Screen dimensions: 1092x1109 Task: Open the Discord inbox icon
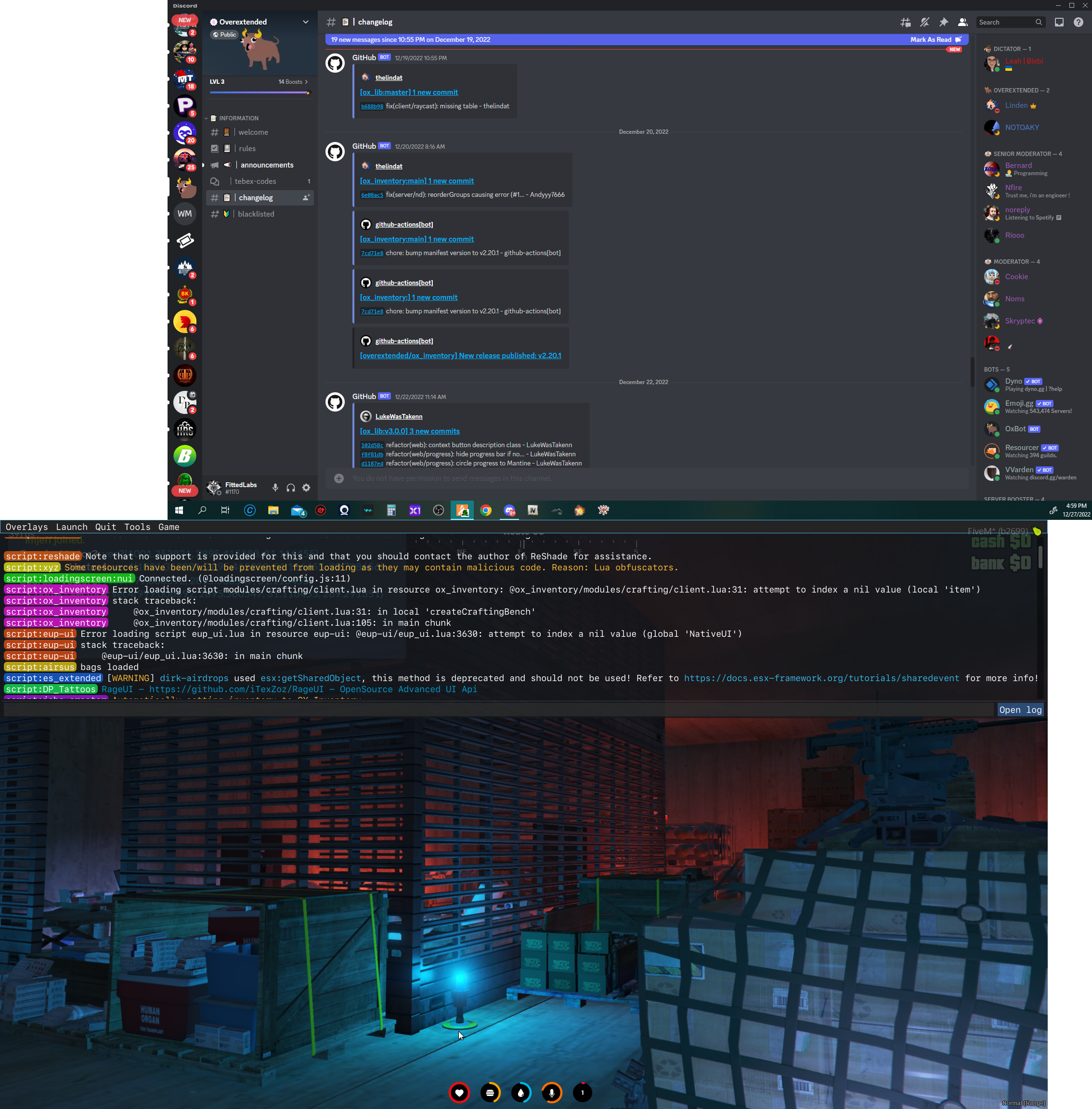pyautogui.click(x=1059, y=22)
